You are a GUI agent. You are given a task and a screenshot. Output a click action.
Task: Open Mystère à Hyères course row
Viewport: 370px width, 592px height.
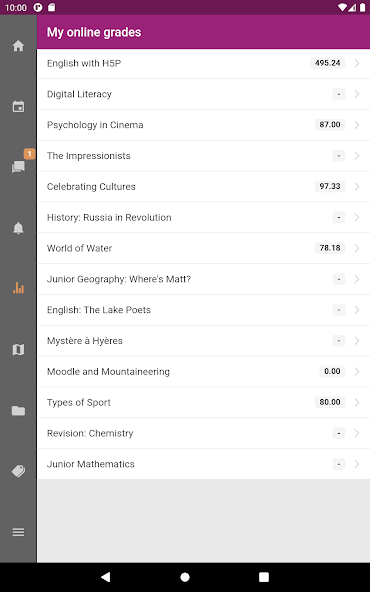(x=204, y=341)
